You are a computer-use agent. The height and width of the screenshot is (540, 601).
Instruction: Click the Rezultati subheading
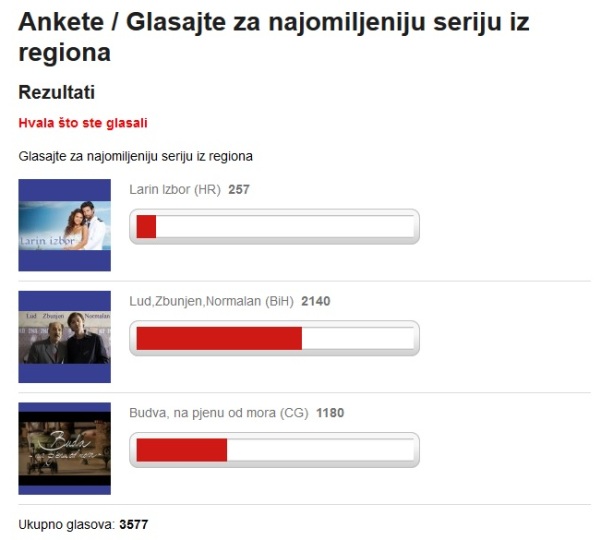pos(56,92)
